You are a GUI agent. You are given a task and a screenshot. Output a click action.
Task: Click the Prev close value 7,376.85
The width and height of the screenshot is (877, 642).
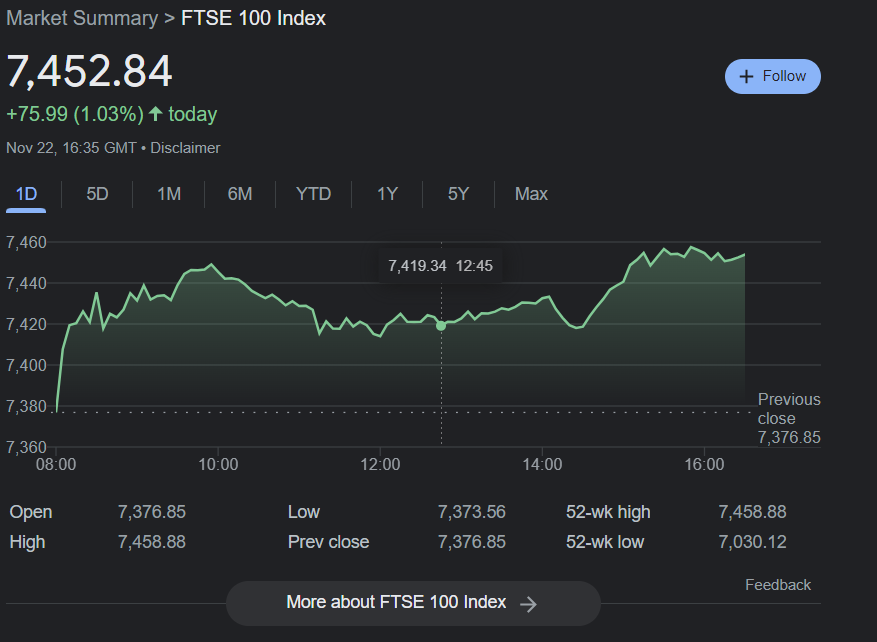coord(471,542)
